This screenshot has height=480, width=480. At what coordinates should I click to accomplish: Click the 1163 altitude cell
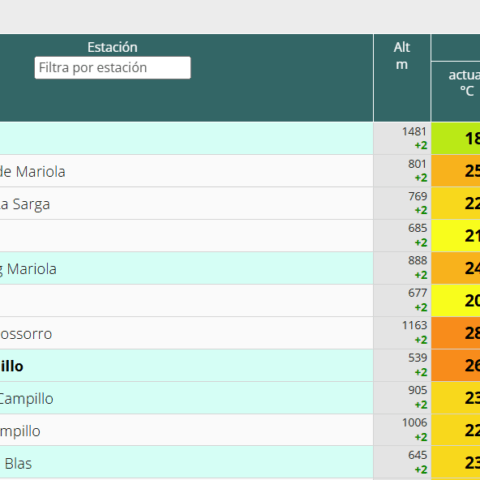402,333
